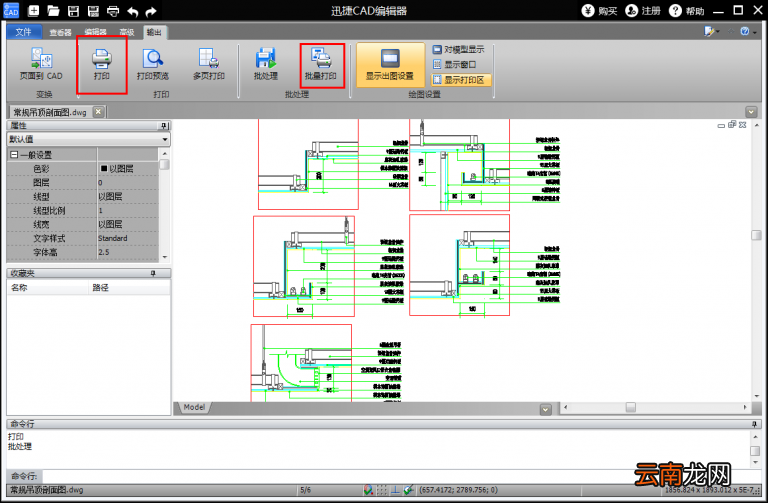Switch to the 查看器 ribbon tab

point(60,32)
